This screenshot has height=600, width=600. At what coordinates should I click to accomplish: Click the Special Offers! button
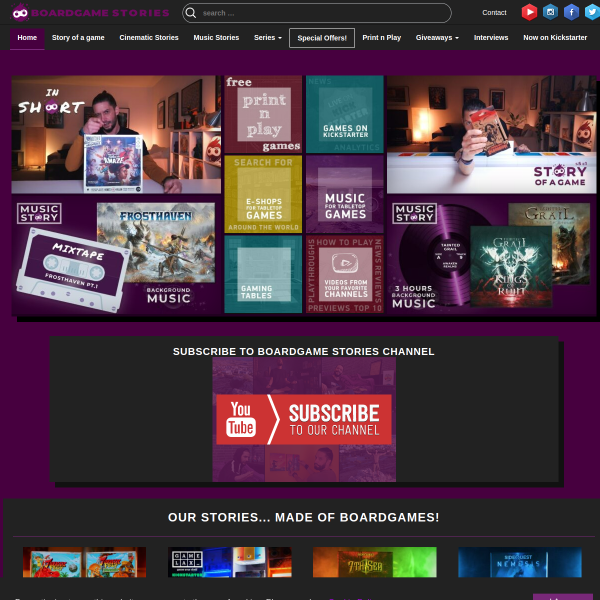coord(322,38)
